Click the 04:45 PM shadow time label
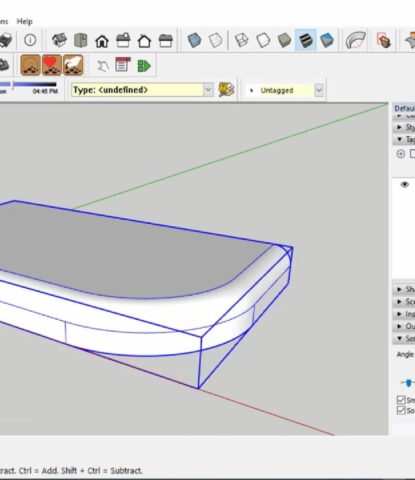415x480 pixels. pyautogui.click(x=45, y=92)
